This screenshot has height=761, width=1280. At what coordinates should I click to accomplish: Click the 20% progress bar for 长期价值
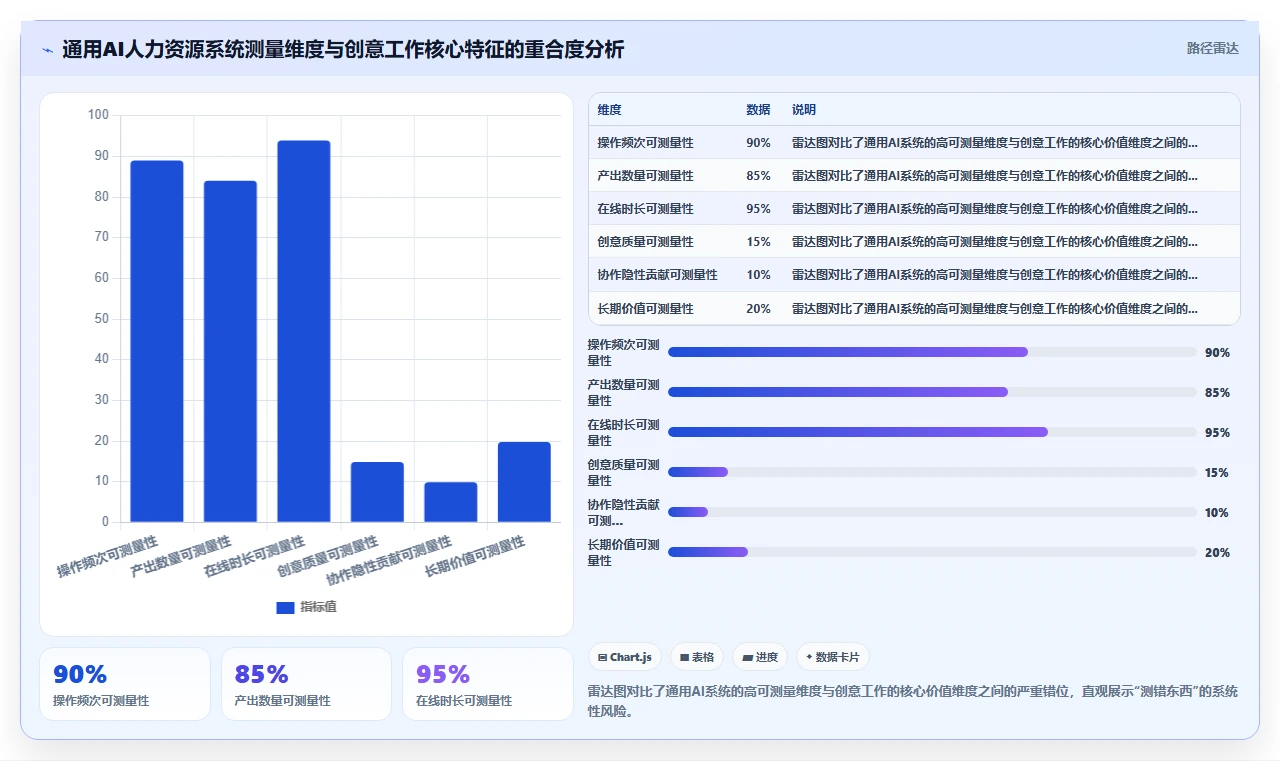932,552
